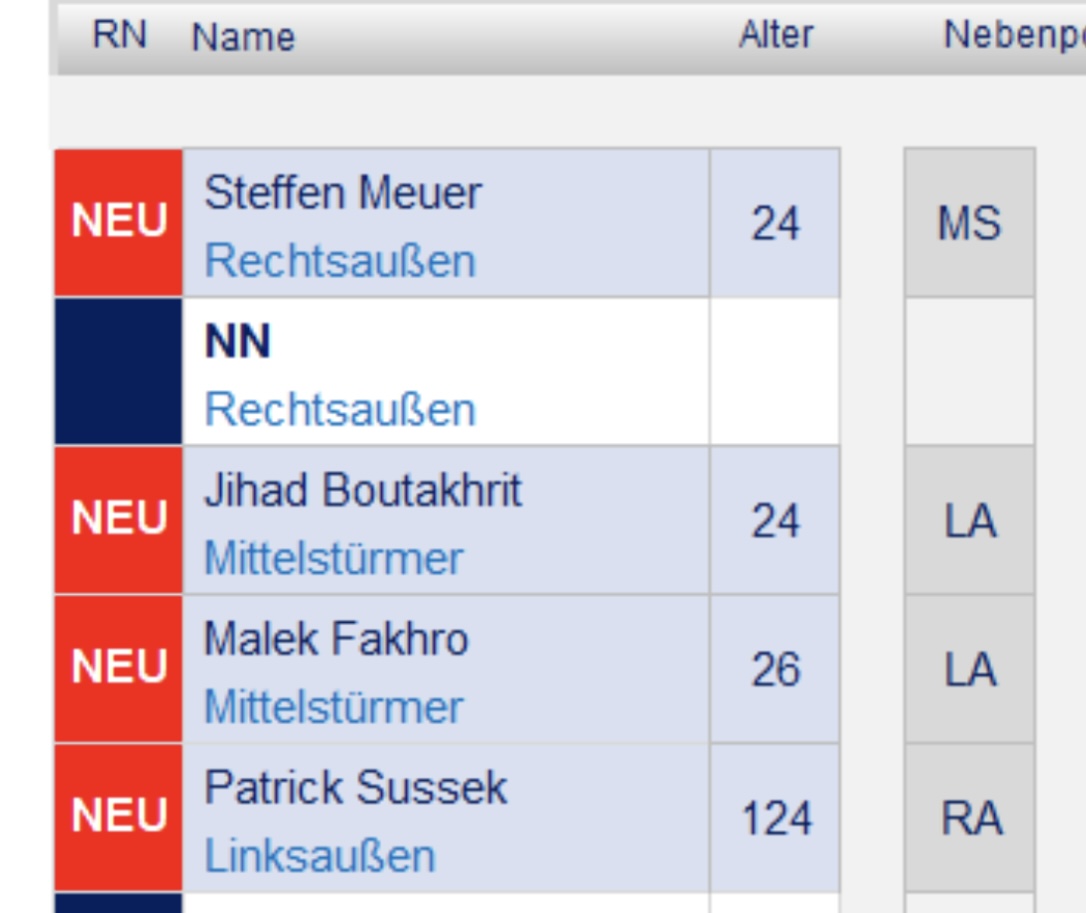Click Mittelstürmer under Malek Fakhro
Viewport: 1086px width, 913px height.
pyautogui.click(x=334, y=707)
